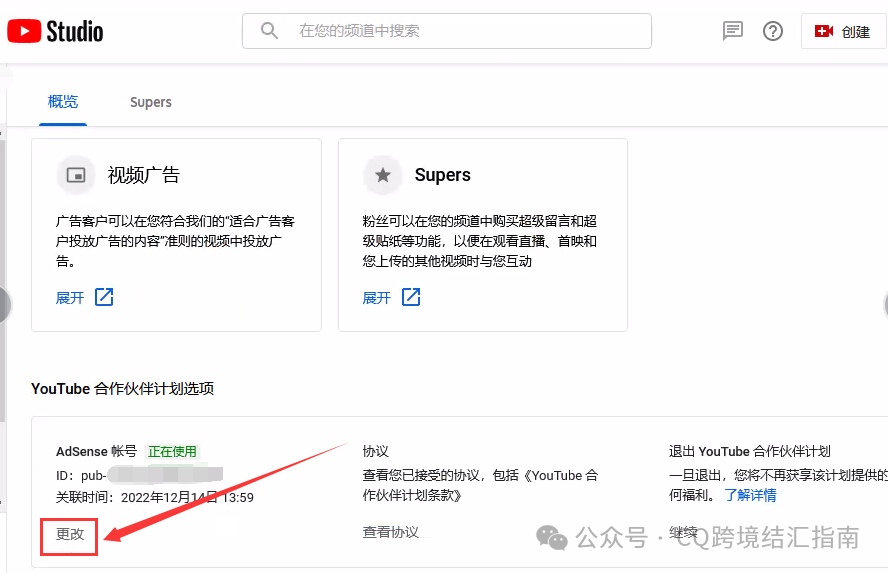
Task: Click external-link icon in Supers card
Action: tap(411, 297)
